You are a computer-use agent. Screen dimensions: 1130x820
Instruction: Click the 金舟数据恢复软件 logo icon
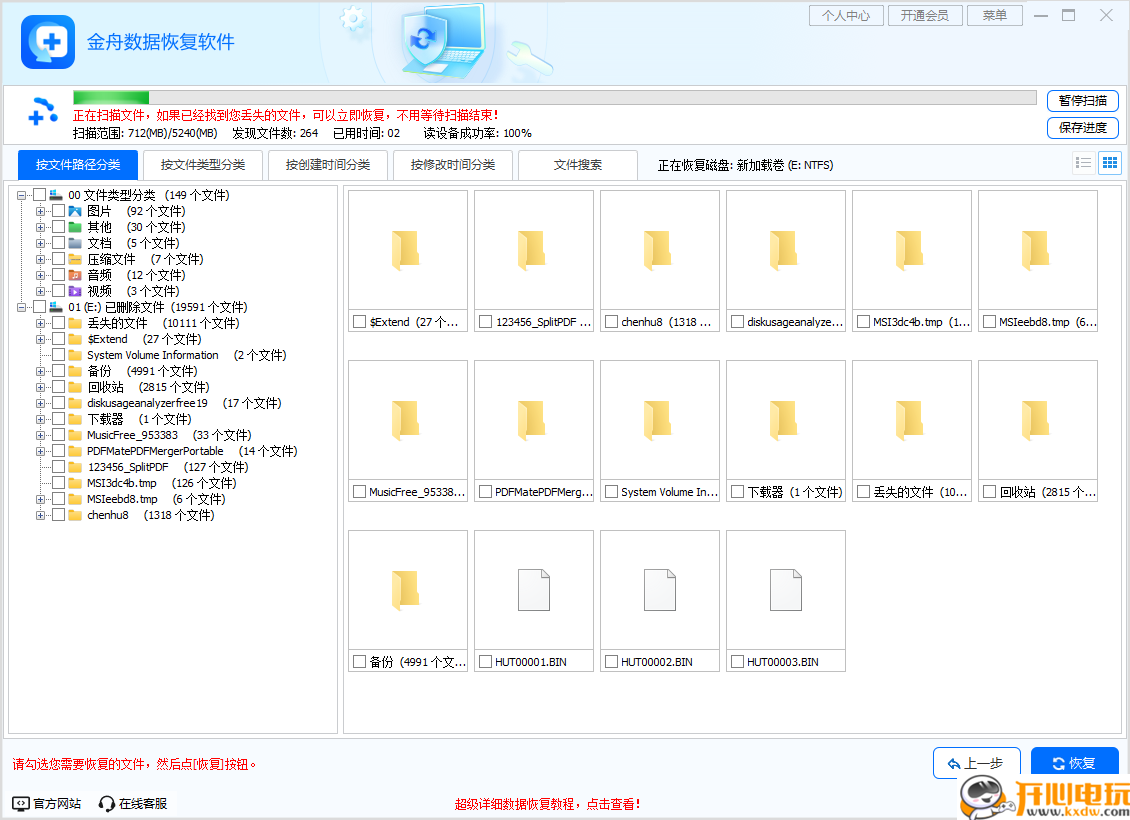pos(47,42)
